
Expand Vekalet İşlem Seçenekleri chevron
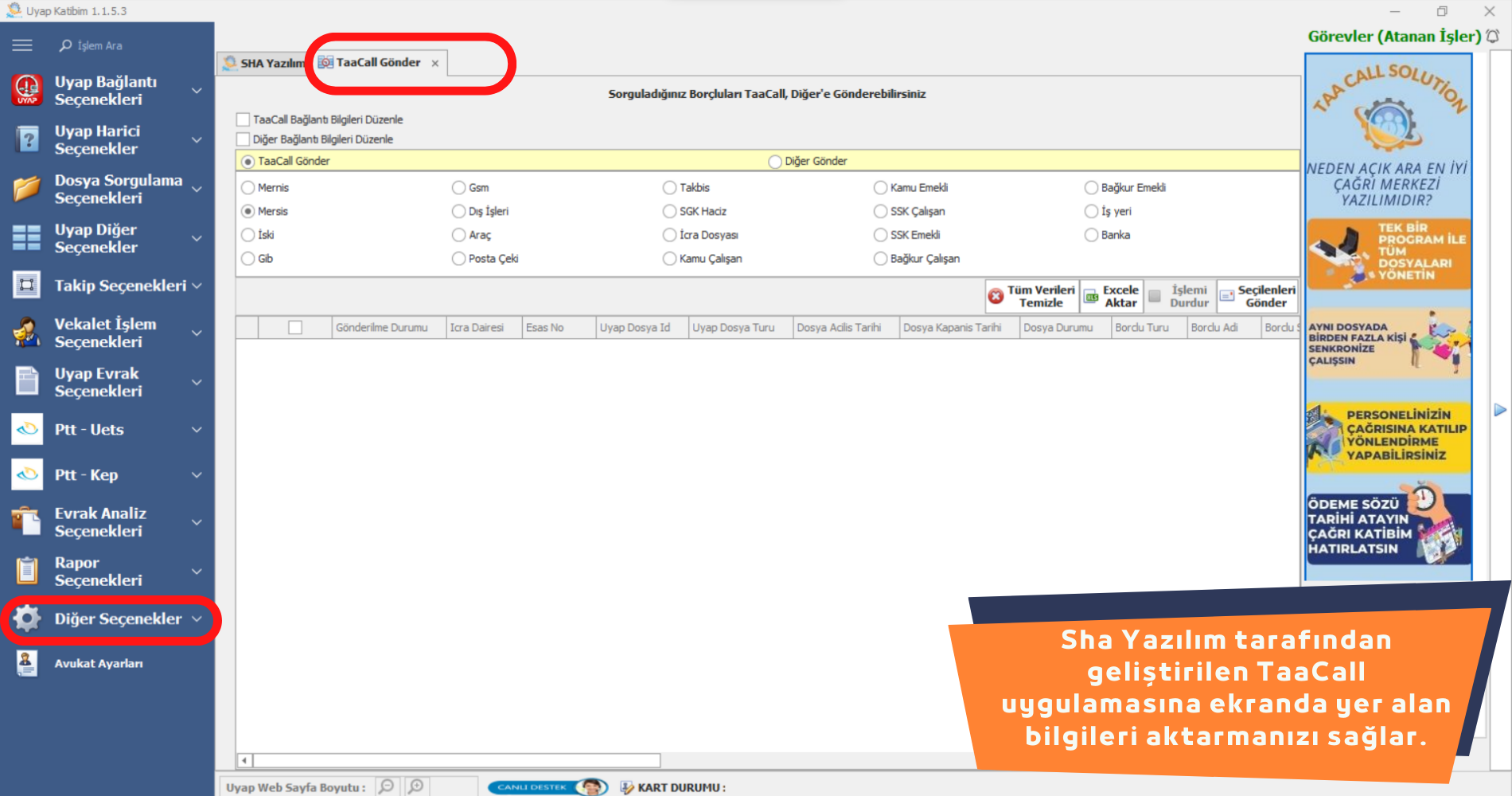(197, 333)
